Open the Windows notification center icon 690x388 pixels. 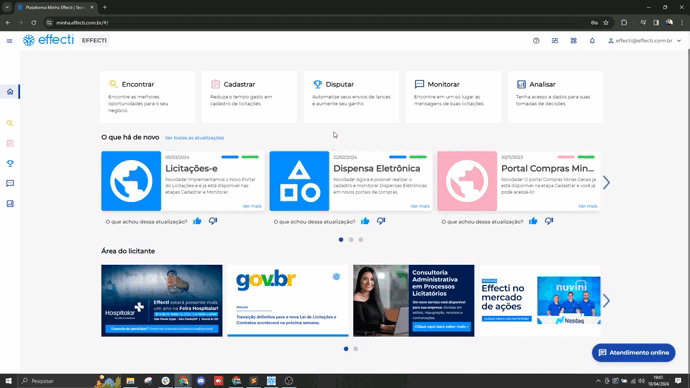[678, 381]
